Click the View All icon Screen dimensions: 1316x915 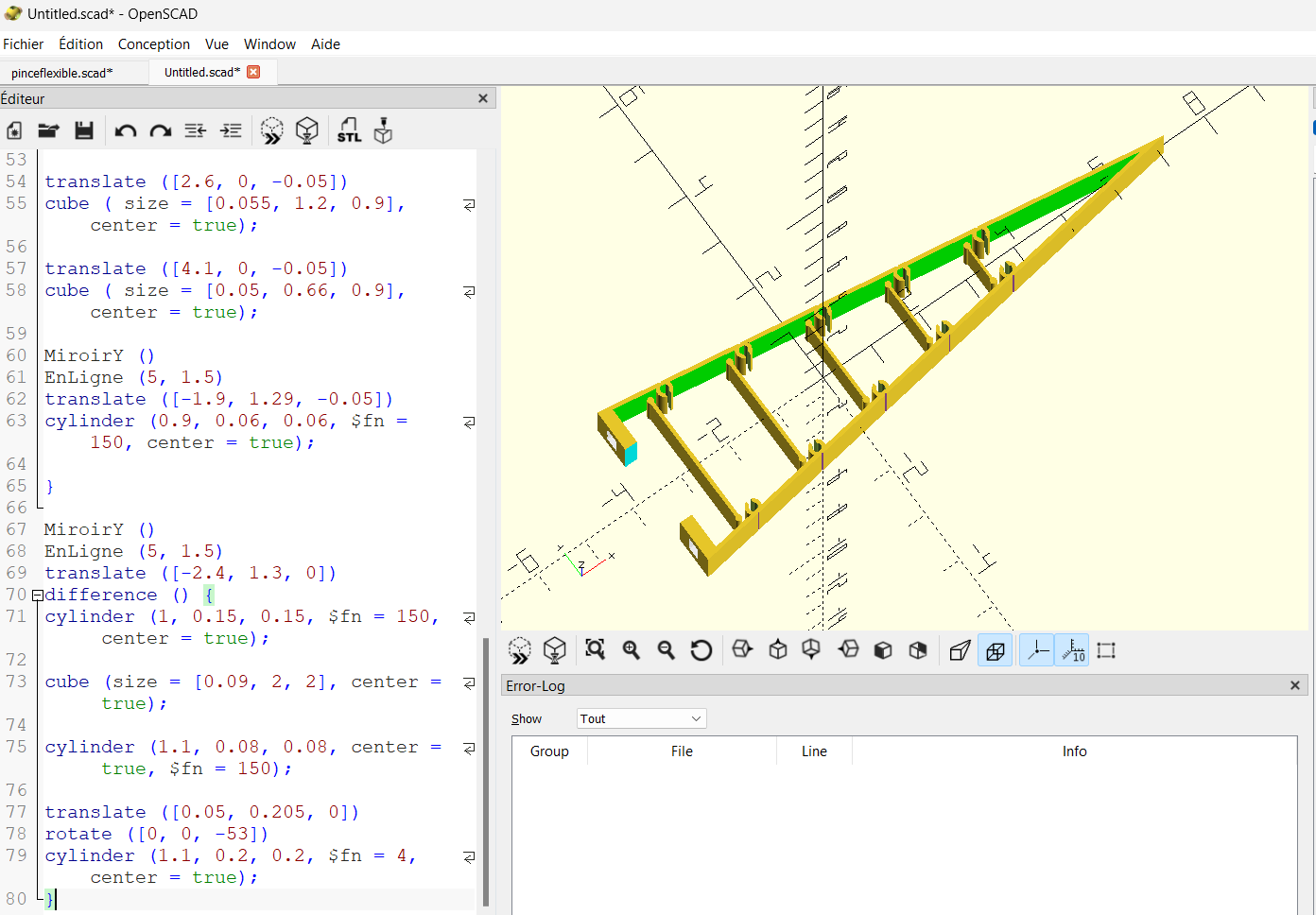click(x=595, y=649)
